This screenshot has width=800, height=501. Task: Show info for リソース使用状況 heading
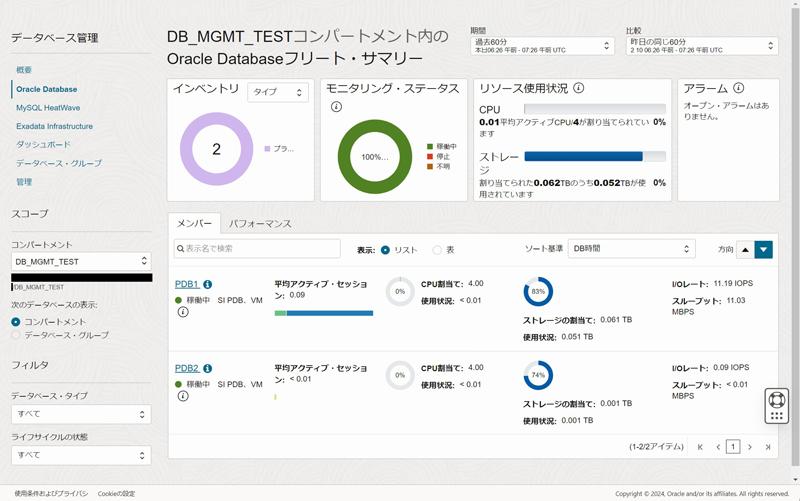pyautogui.click(x=579, y=88)
